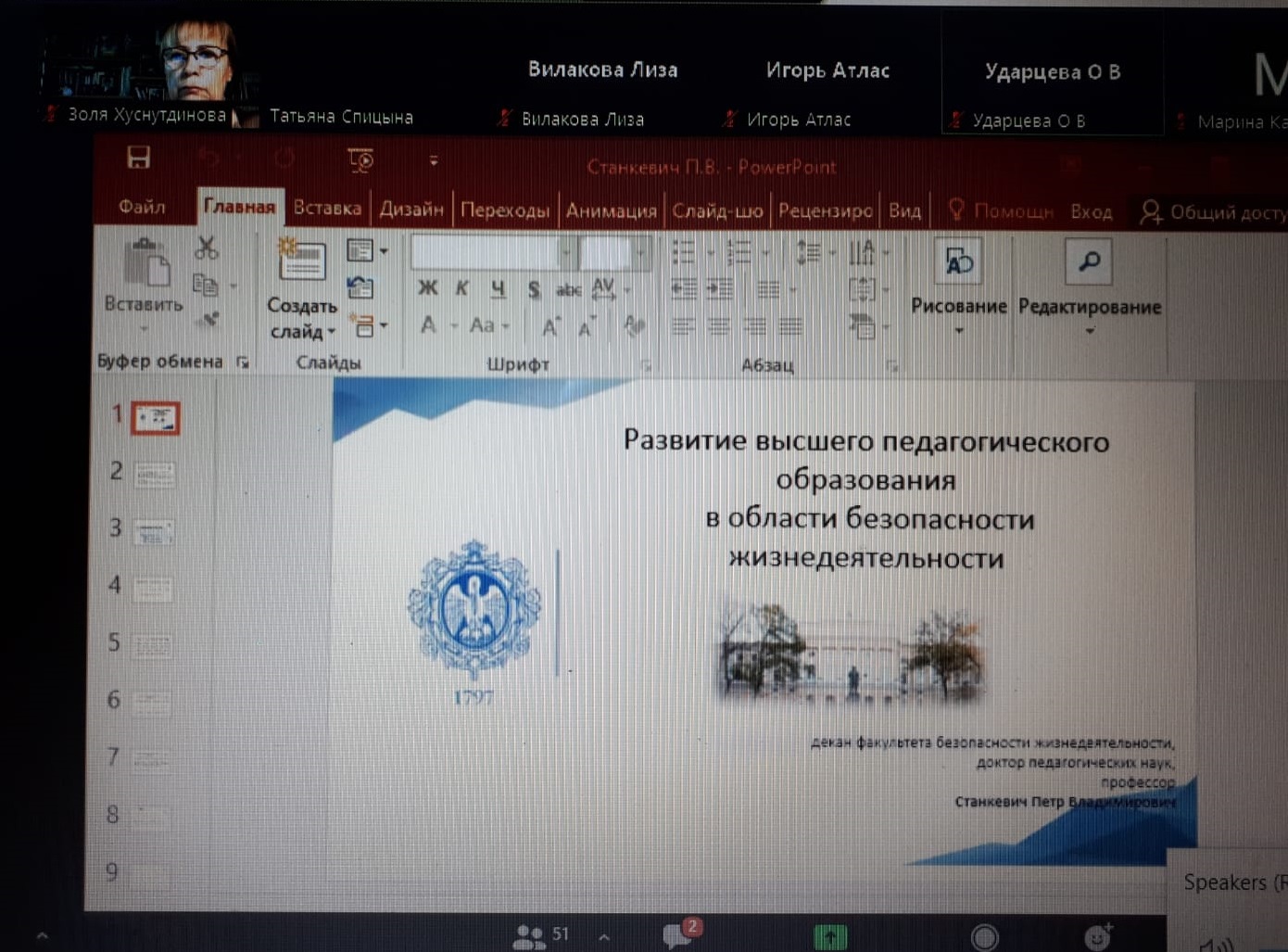Screen dimensions: 1288x952
Task: Open Zoom chat with 2 unread messages
Action: pyautogui.click(x=677, y=935)
